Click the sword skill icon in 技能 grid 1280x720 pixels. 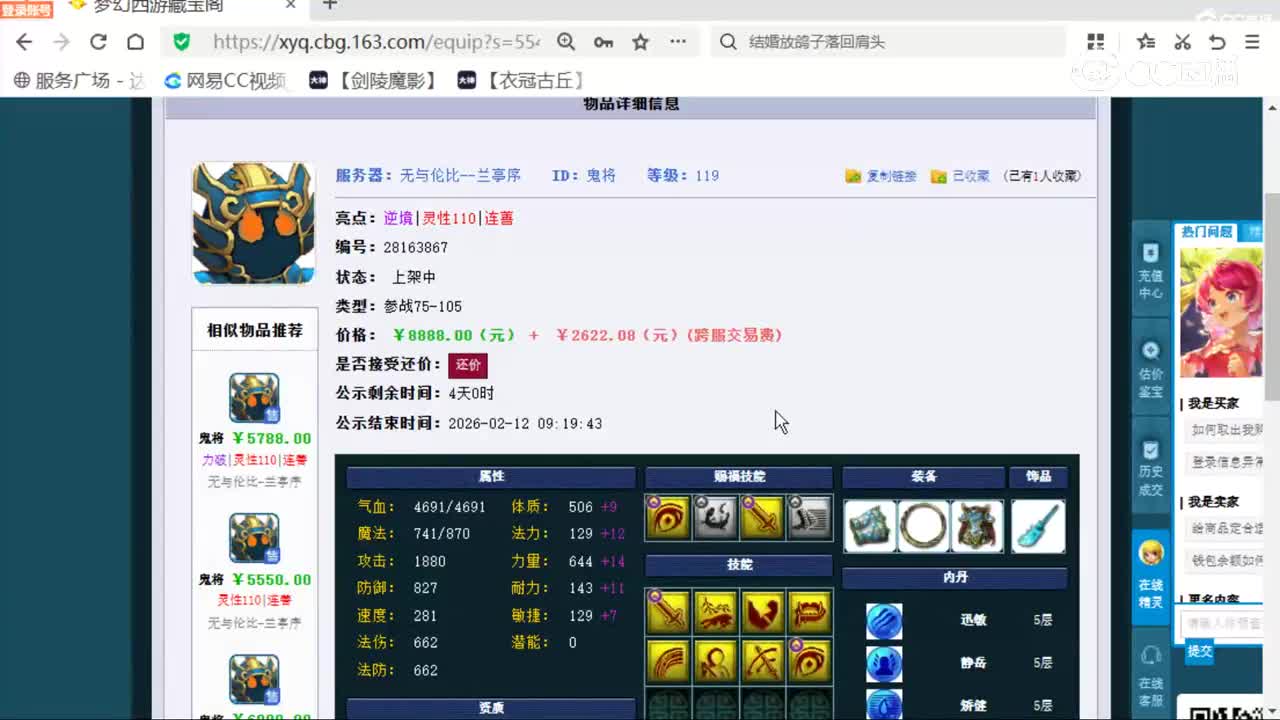668,612
